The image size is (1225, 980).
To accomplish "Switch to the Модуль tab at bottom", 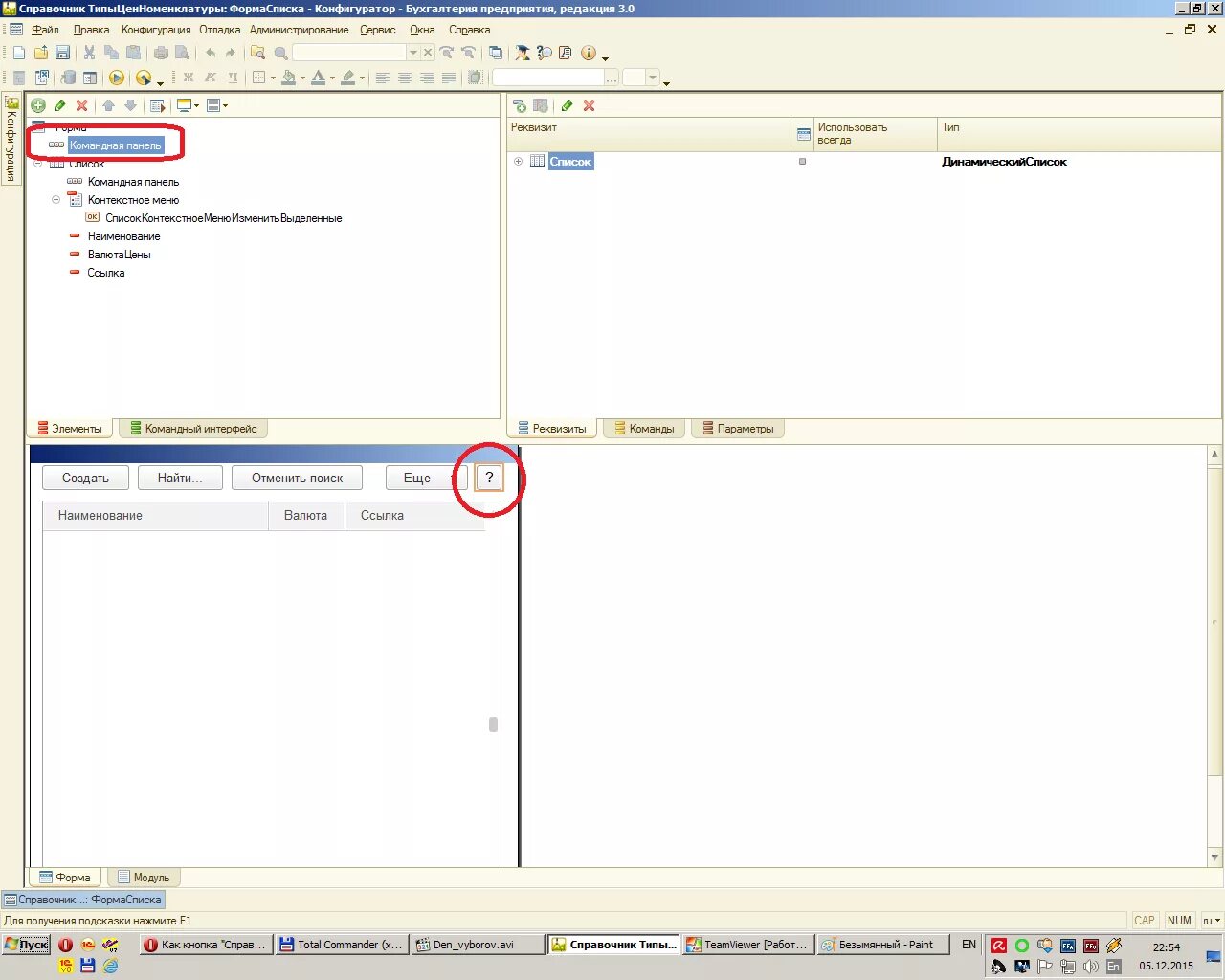I will click(x=144, y=877).
